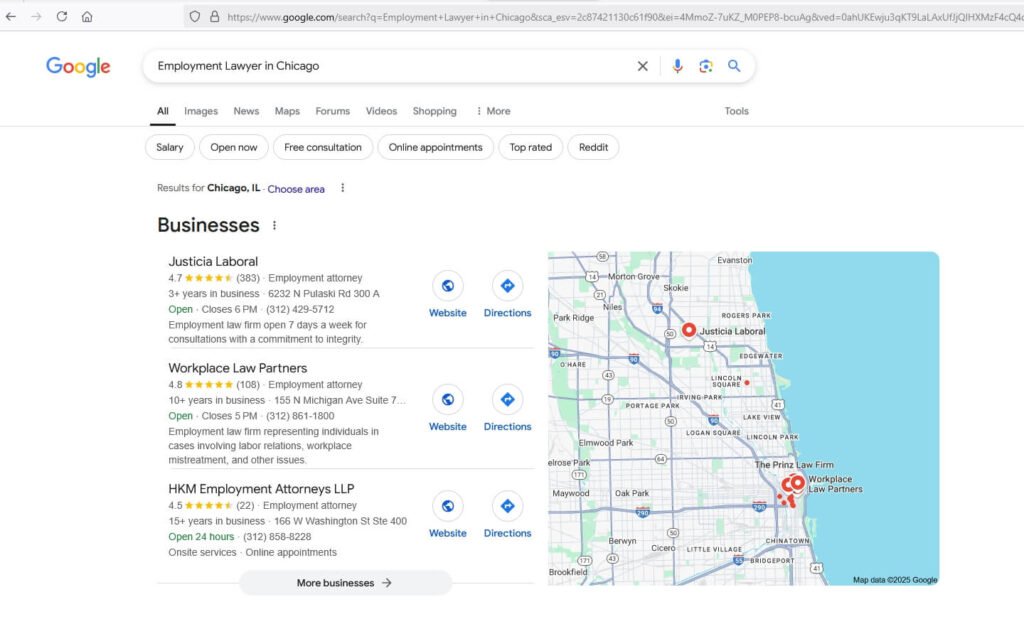Viewport: 1024px width, 624px height.
Task: Click the 166 W Washington St address
Action: pyautogui.click(x=340, y=521)
